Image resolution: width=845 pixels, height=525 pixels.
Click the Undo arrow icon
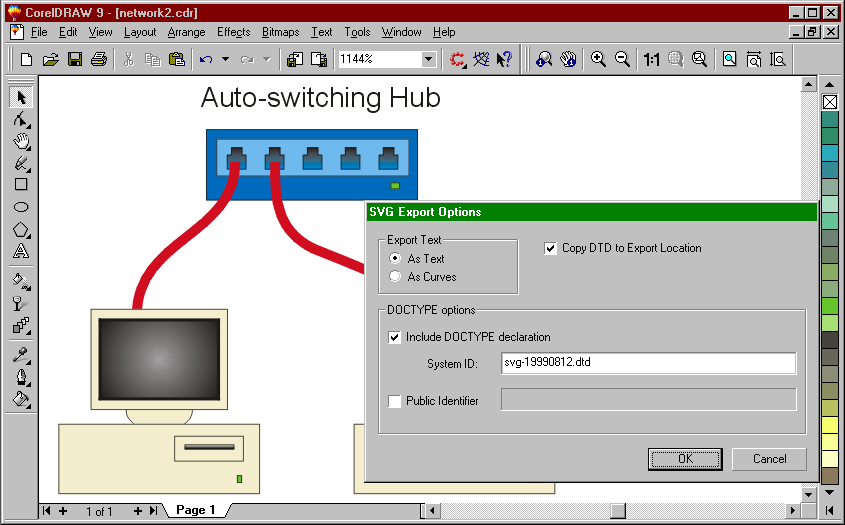click(x=206, y=60)
